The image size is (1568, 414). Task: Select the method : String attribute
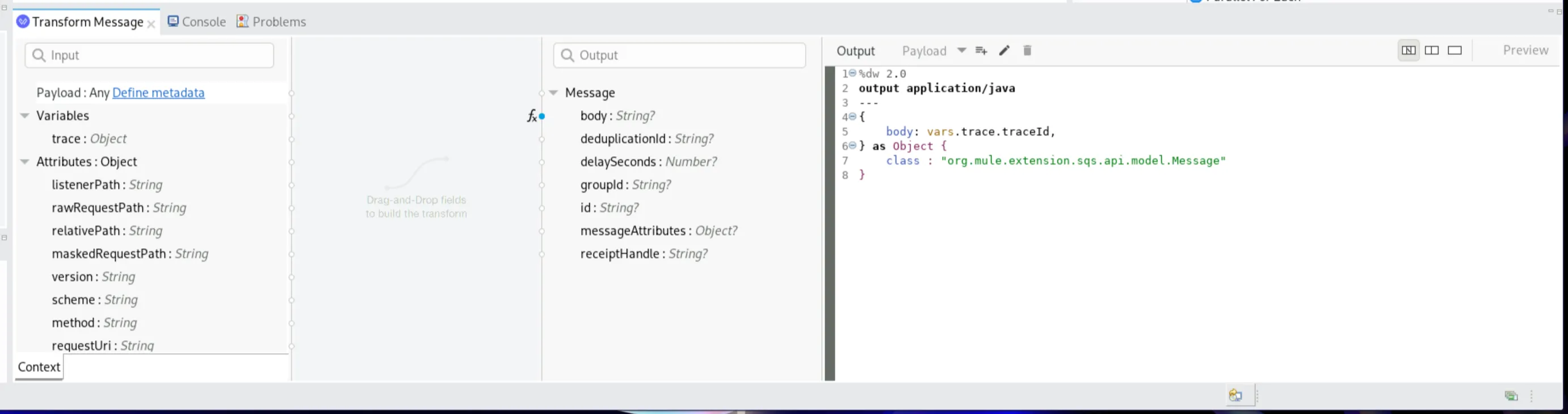coord(94,323)
